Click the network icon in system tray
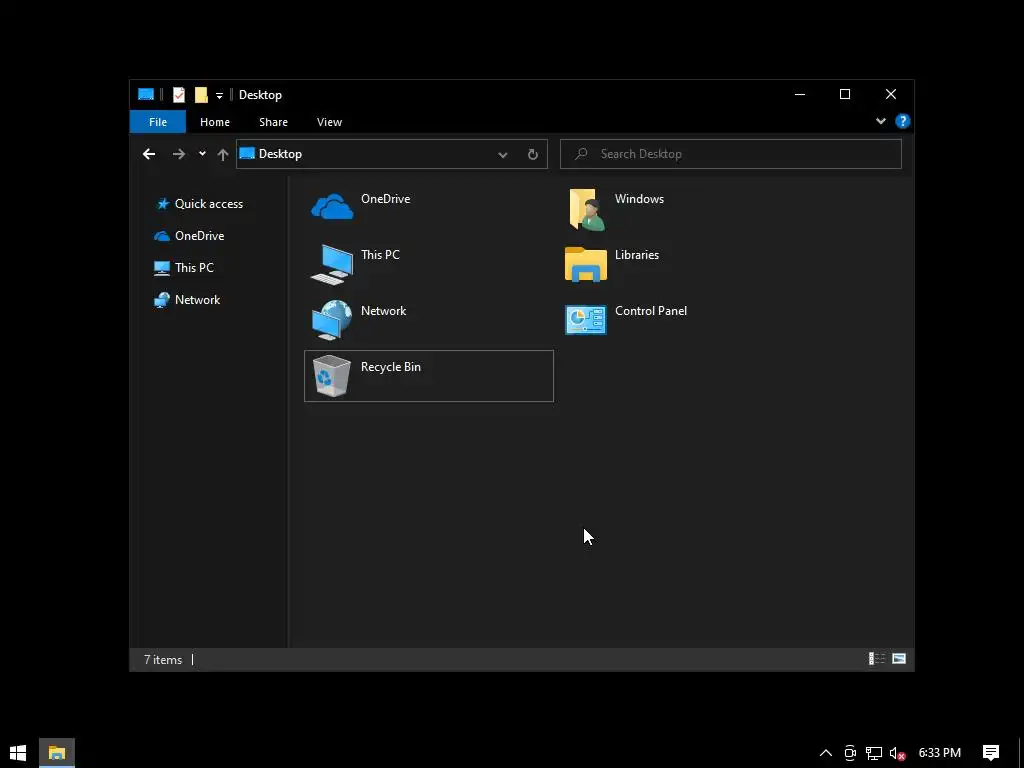The image size is (1024, 768). coord(874,753)
